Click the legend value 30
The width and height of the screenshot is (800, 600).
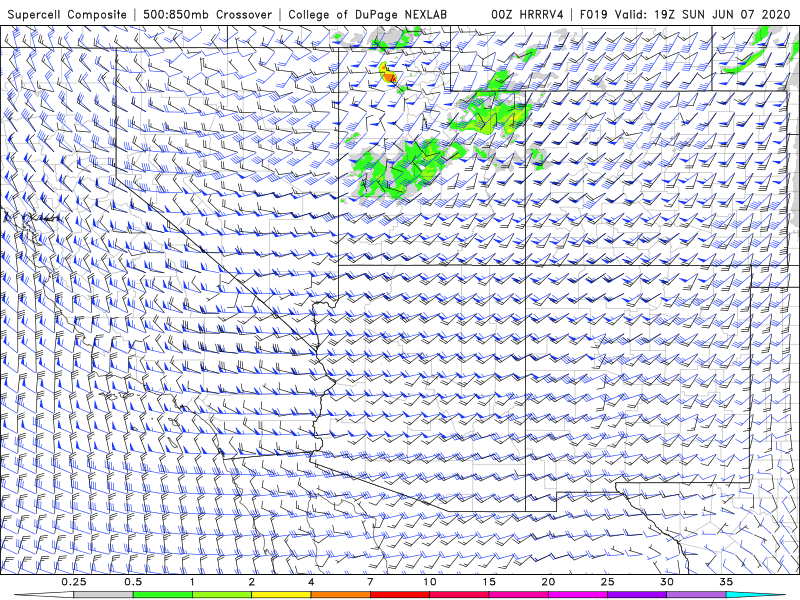coord(666,582)
